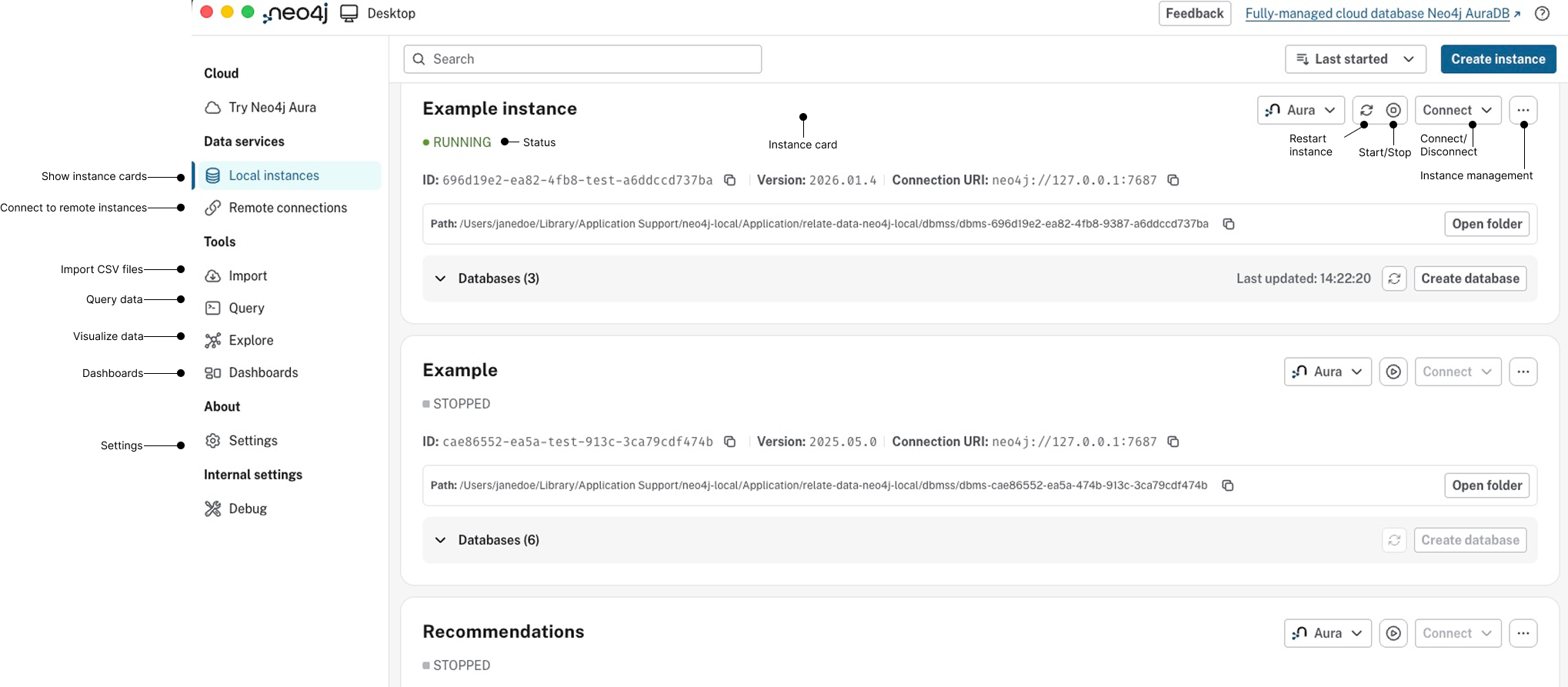Screen dimensions: 1568x687
Task: Copy Example instance connection URI
Action: 1173,180
